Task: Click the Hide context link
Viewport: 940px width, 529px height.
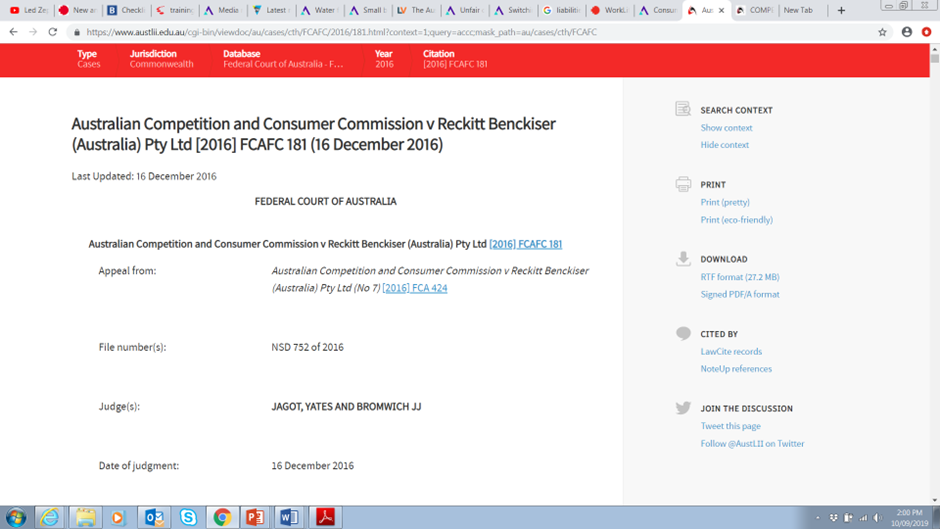Action: (x=724, y=145)
